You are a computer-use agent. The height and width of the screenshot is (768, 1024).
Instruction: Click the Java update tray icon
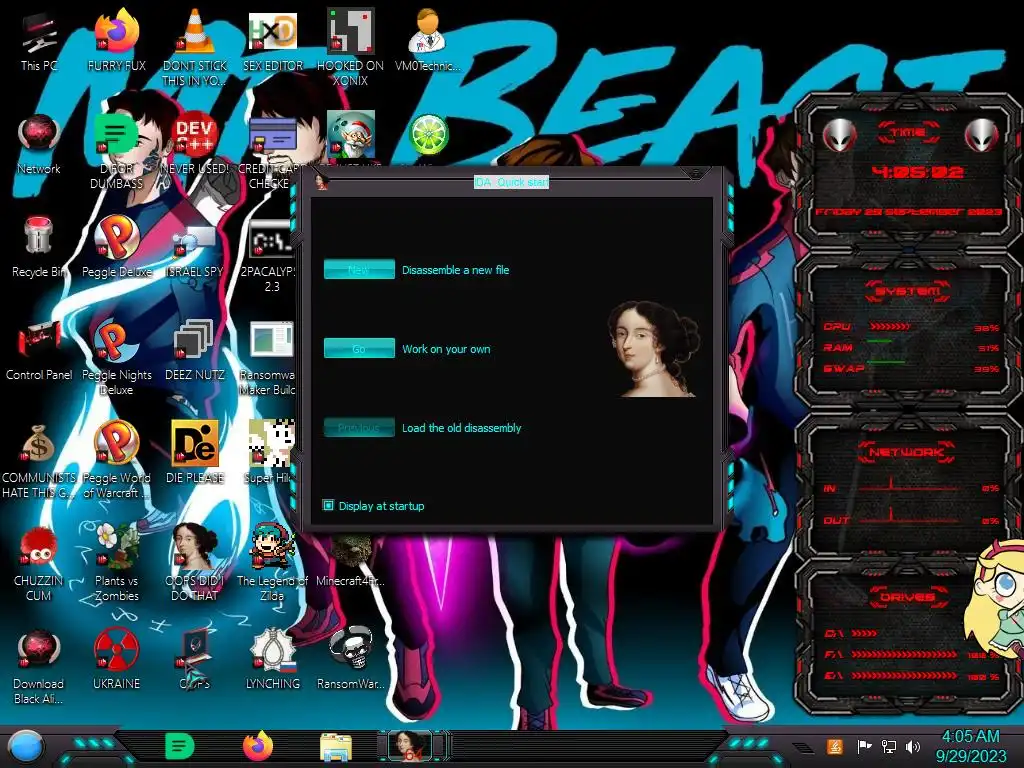click(x=835, y=746)
